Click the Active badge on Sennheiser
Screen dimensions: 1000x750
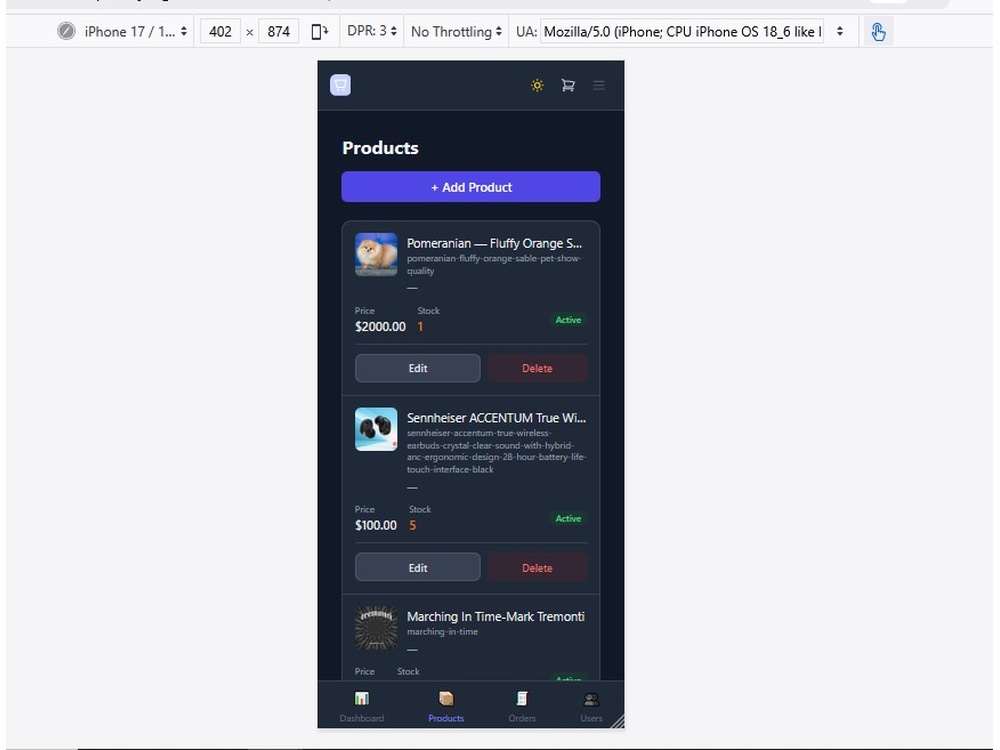click(568, 518)
